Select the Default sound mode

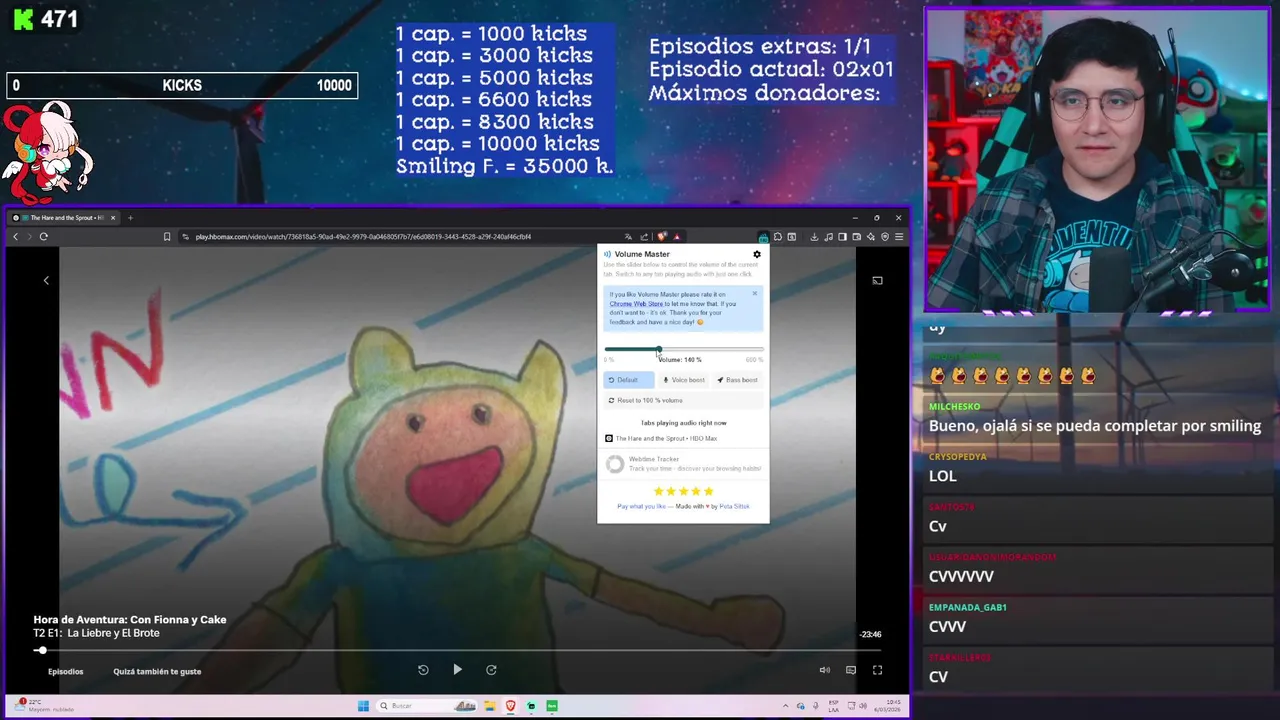(x=628, y=380)
